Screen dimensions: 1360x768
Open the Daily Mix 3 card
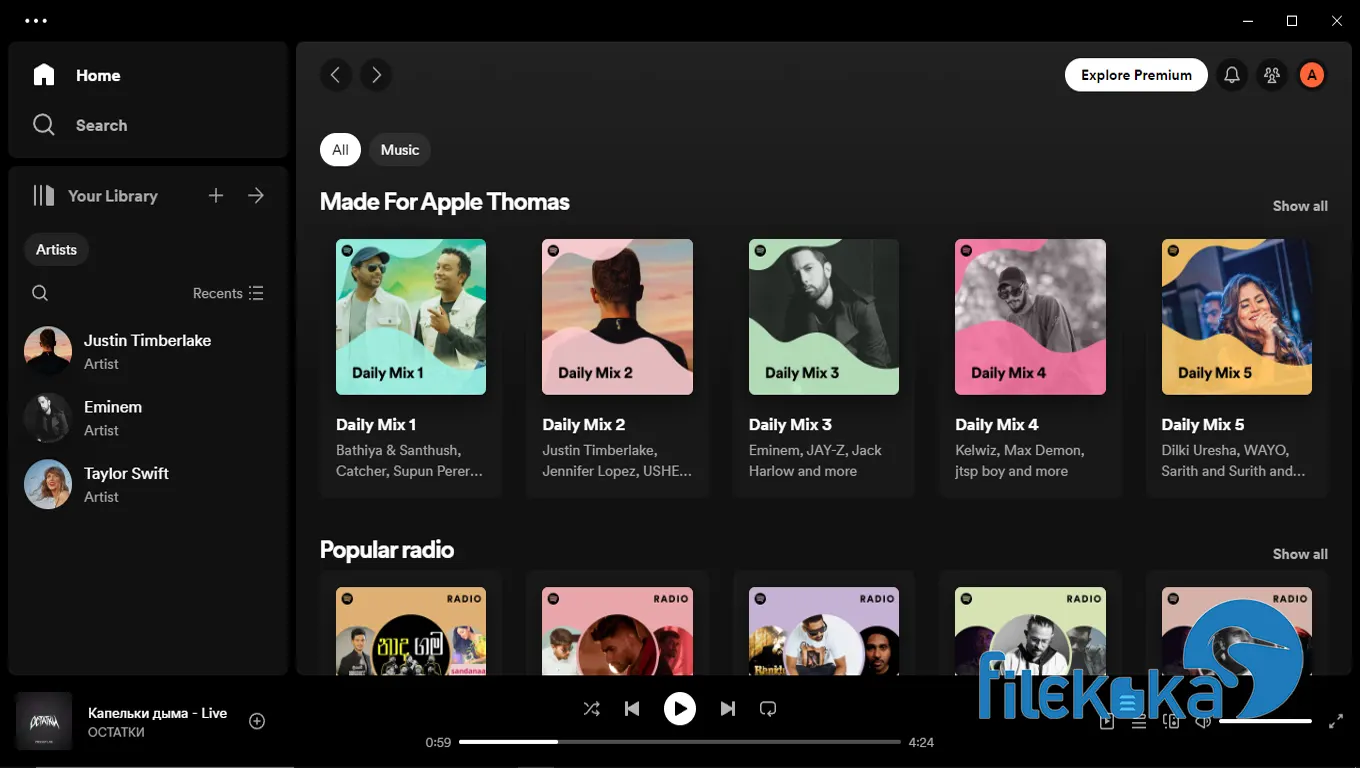pos(824,360)
